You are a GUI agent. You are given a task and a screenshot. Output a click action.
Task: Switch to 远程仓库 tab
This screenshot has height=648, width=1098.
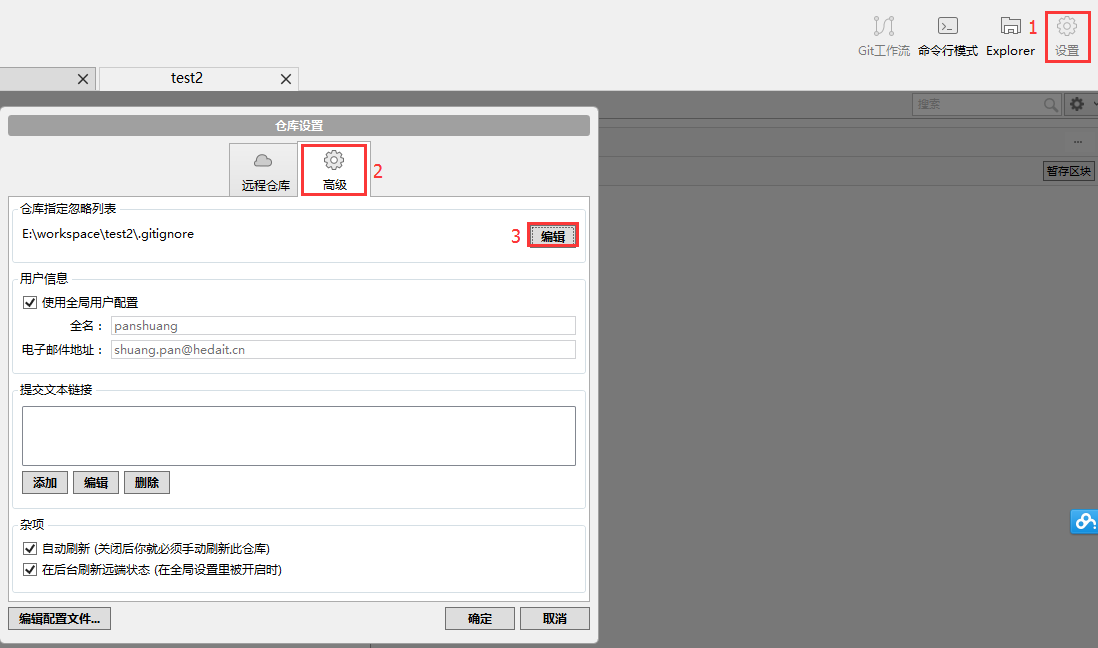pos(265,170)
